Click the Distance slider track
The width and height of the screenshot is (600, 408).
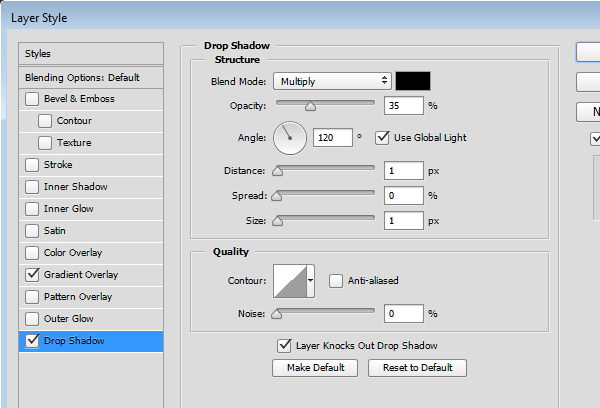[326, 170]
